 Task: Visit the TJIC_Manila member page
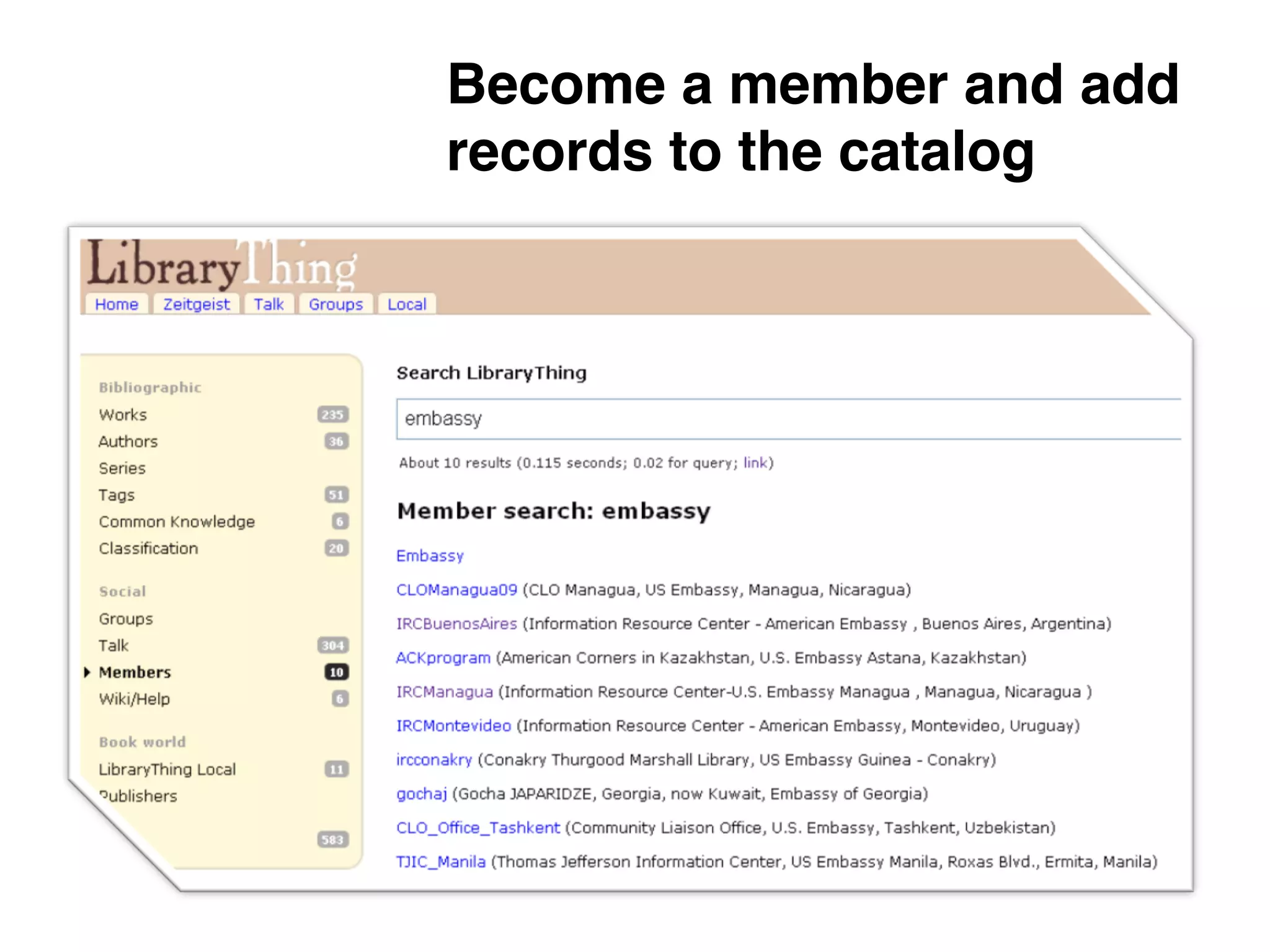tap(441, 862)
